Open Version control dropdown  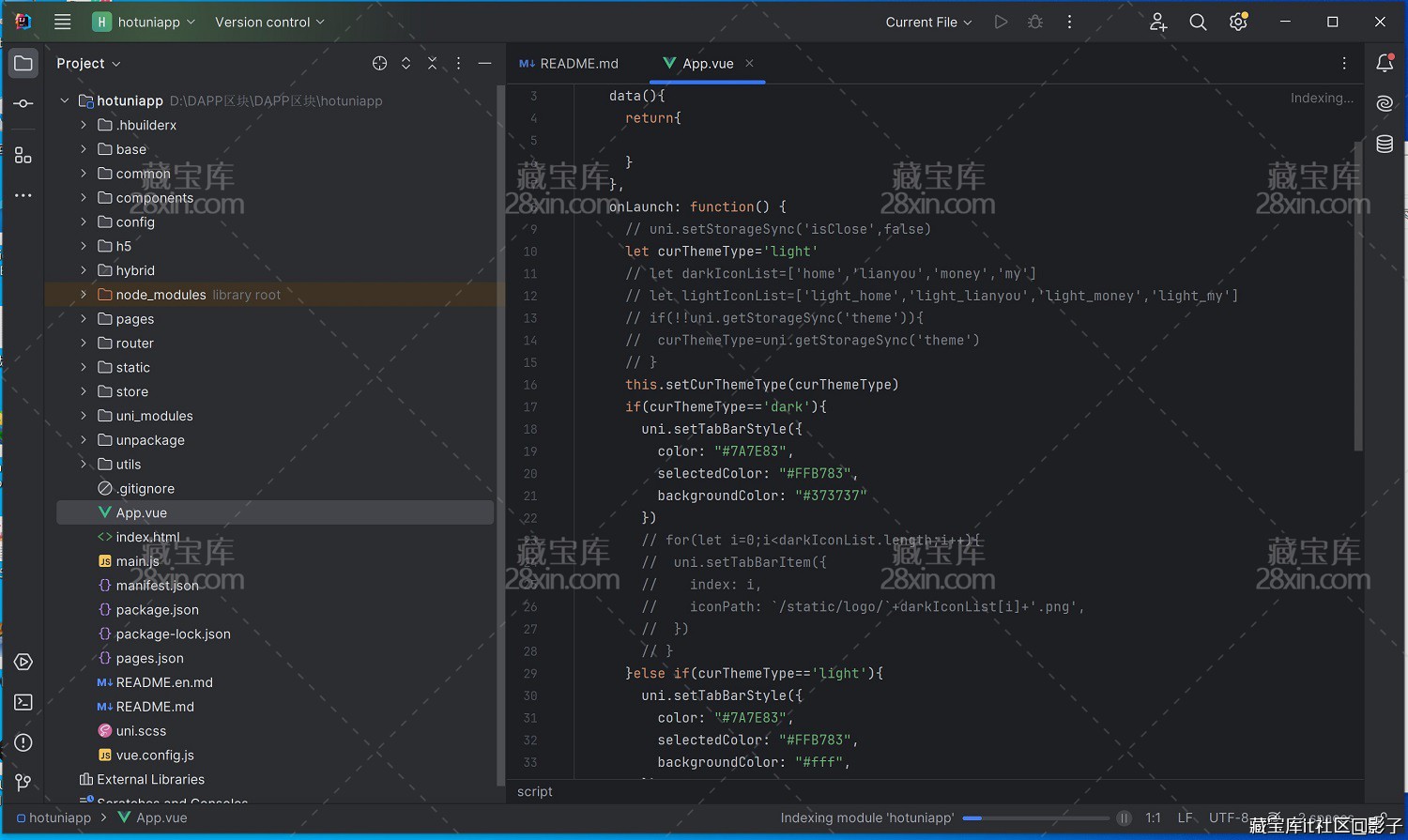point(269,22)
